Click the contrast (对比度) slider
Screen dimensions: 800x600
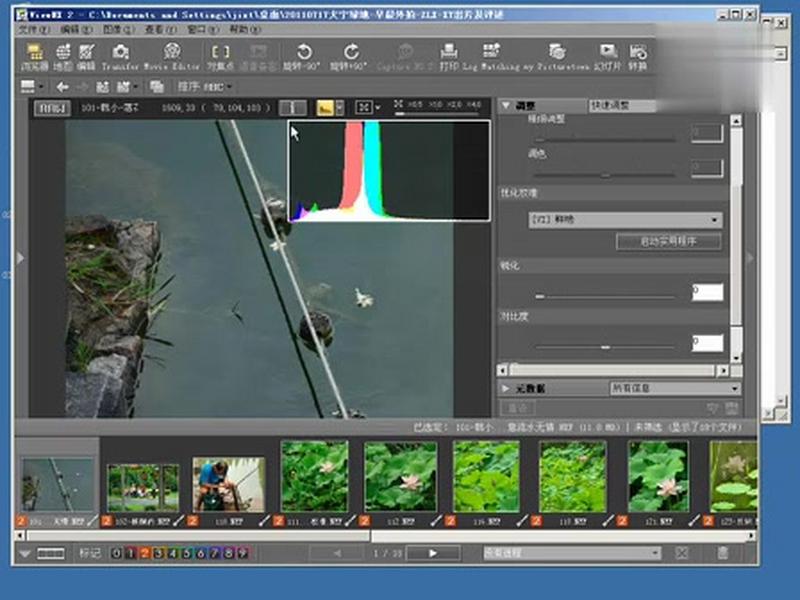[x=604, y=346]
